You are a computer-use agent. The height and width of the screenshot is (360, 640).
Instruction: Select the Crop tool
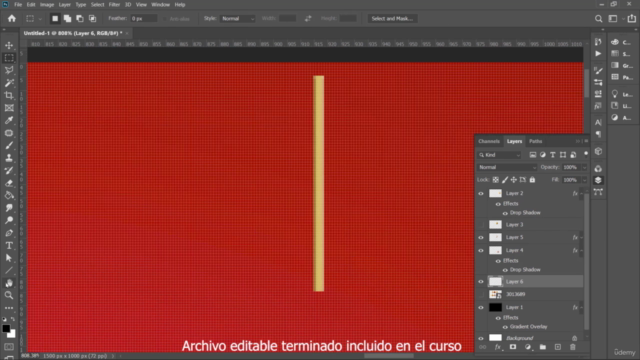click(x=9, y=96)
